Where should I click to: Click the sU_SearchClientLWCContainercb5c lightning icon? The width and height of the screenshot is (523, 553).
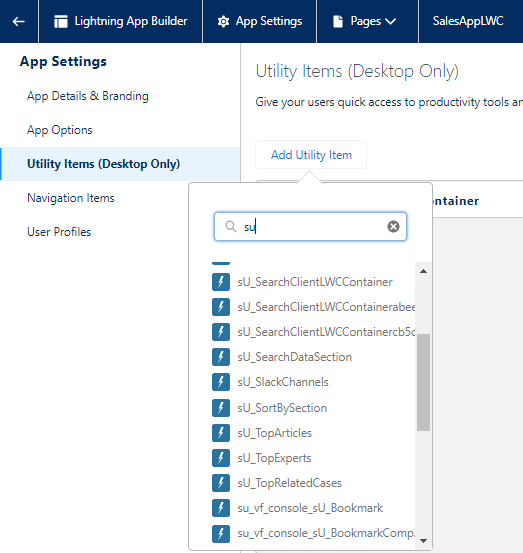coord(221,332)
